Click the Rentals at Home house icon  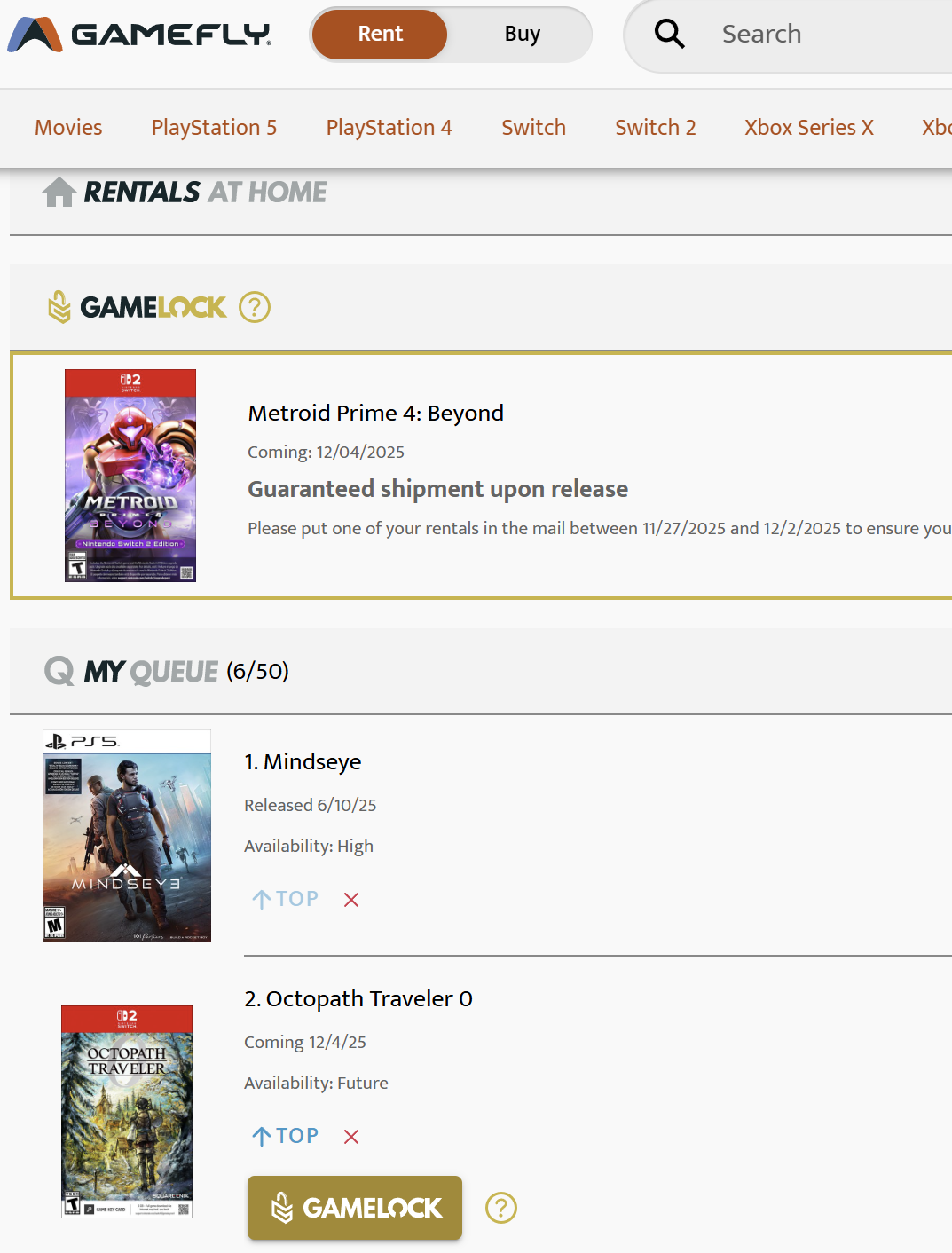(59, 192)
